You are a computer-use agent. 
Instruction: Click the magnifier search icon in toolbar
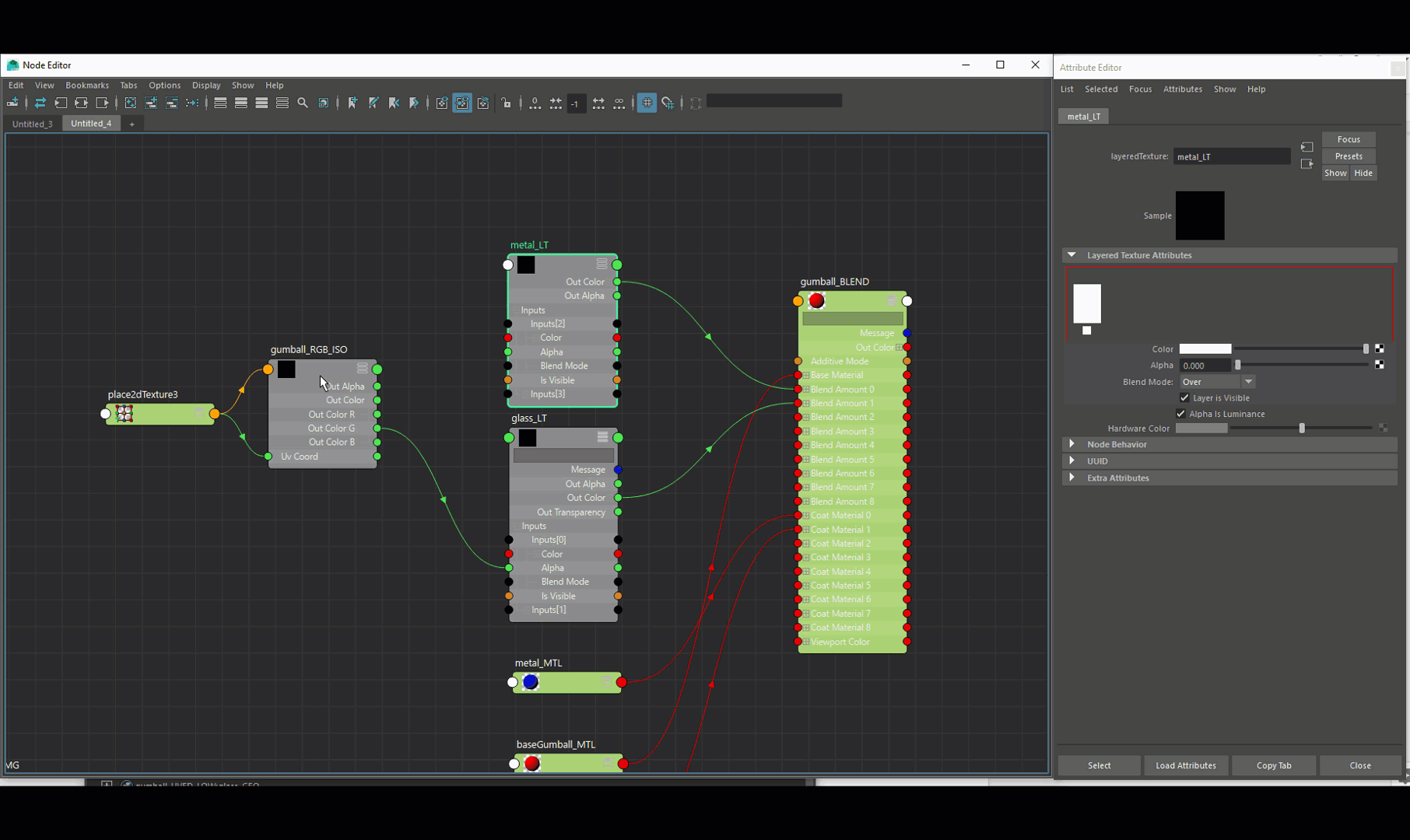(x=303, y=103)
